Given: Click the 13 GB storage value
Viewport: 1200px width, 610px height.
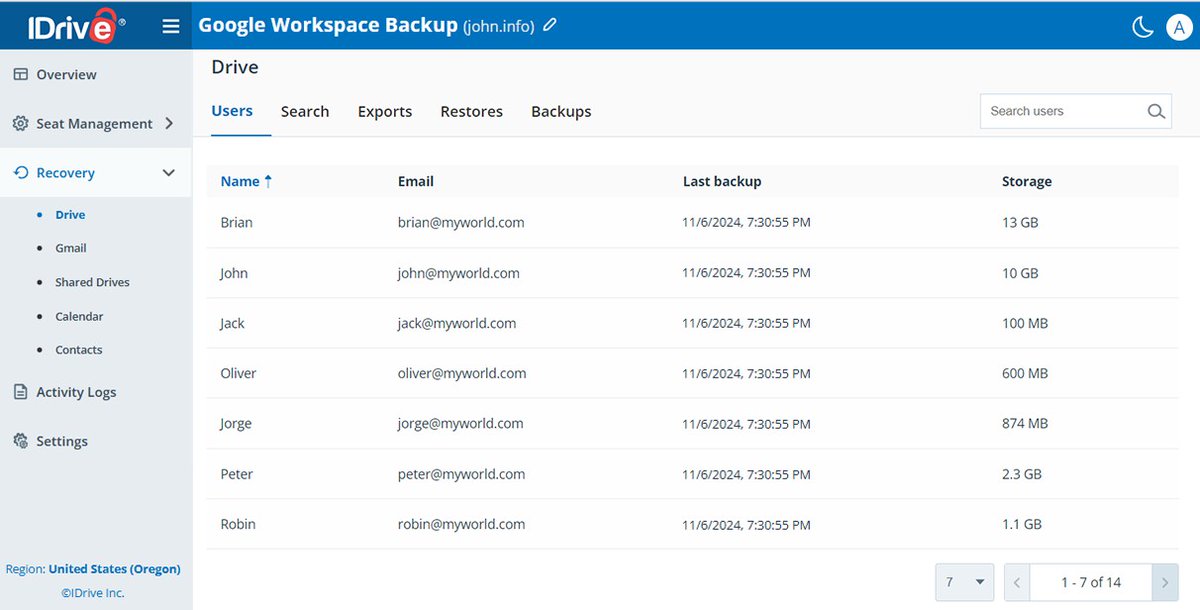Looking at the screenshot, I should click(x=1020, y=222).
